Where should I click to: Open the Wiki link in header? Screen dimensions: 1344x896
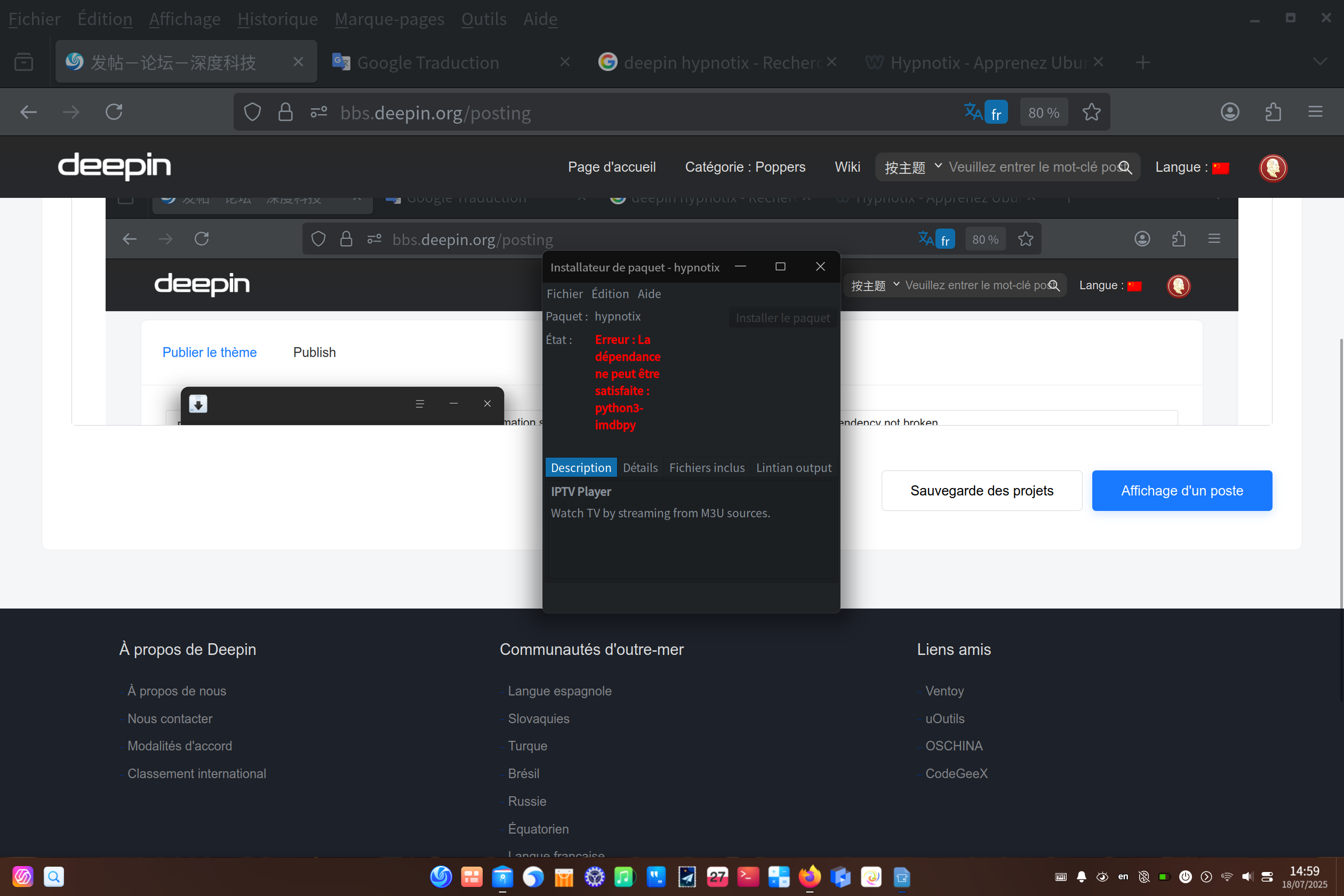[847, 167]
